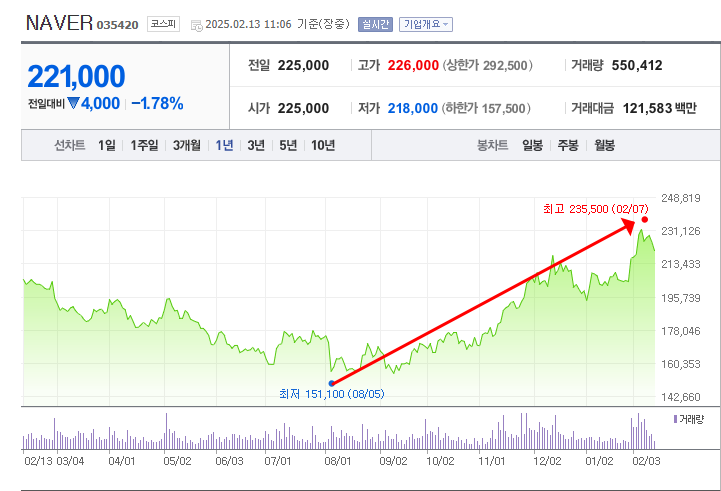The width and height of the screenshot is (721, 491).
Task: Click the 전일대비 change value 4,000
Action: pos(100,103)
